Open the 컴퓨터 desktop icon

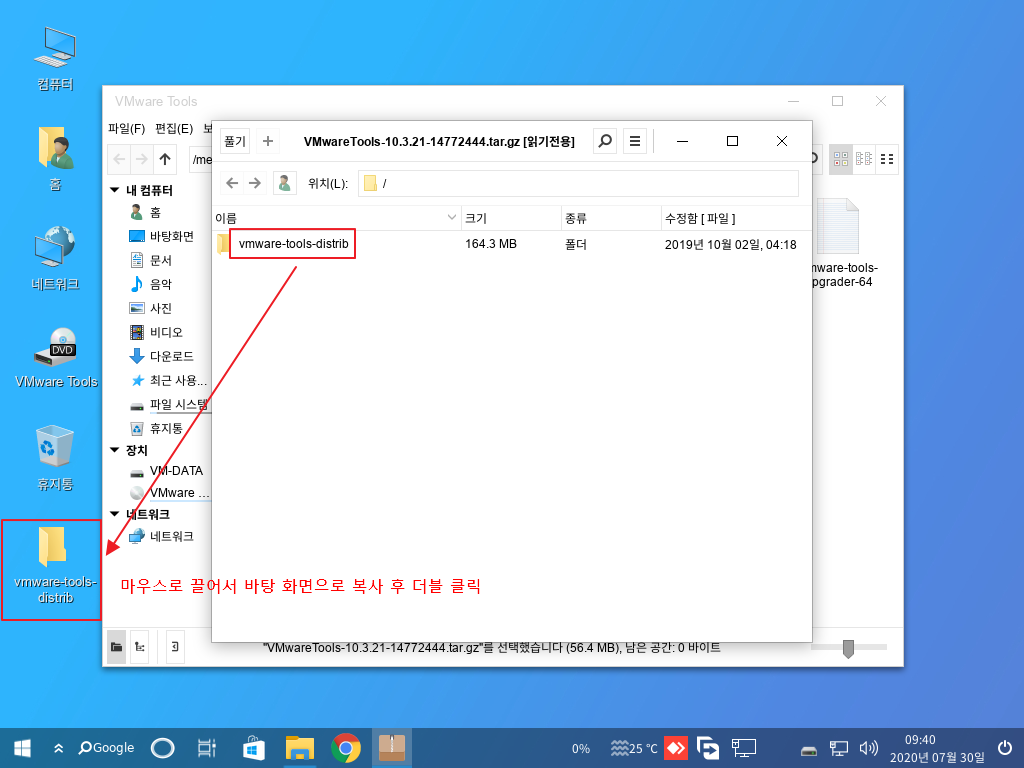(x=55, y=59)
